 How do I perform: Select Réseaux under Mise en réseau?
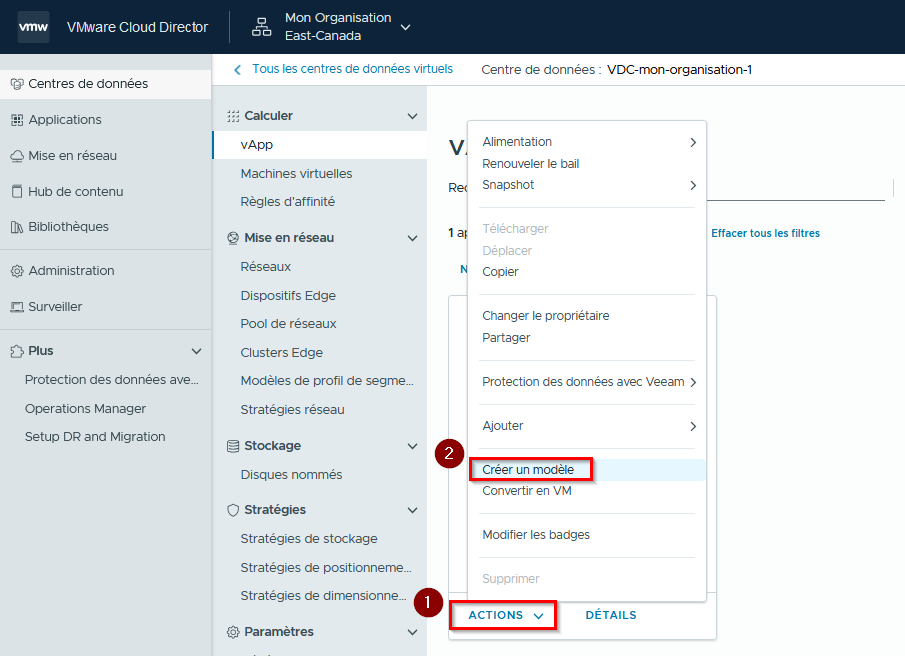[x=265, y=267]
